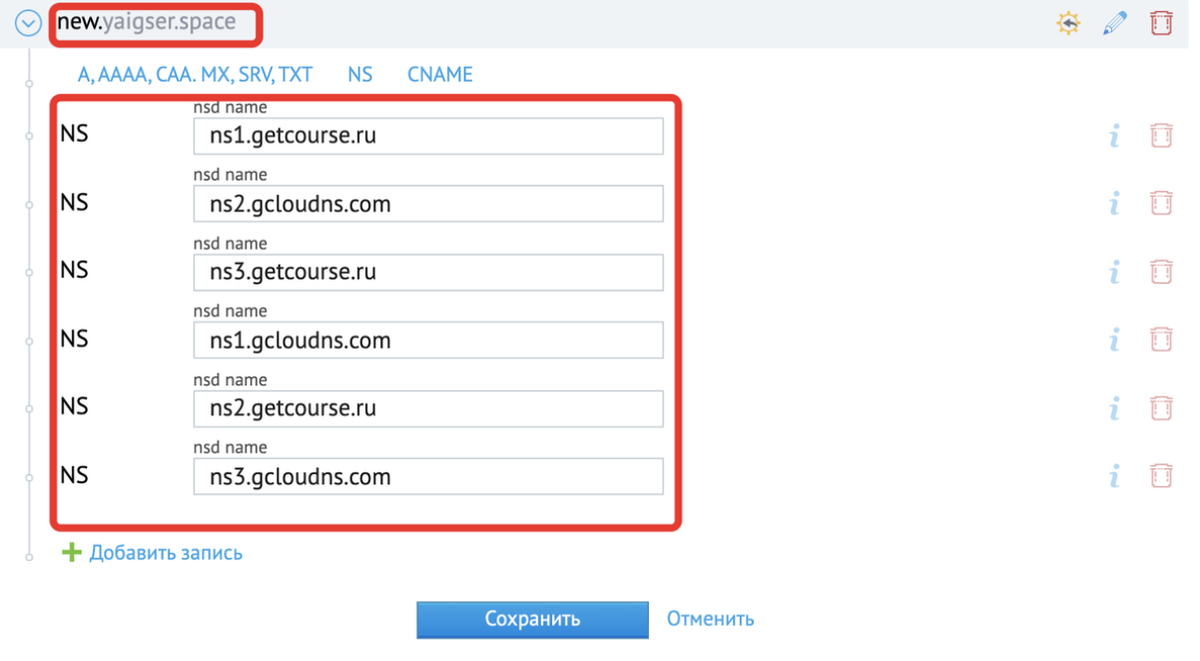Show info for ns3.getcourse.ru record
1200x661 pixels.
[1114, 271]
